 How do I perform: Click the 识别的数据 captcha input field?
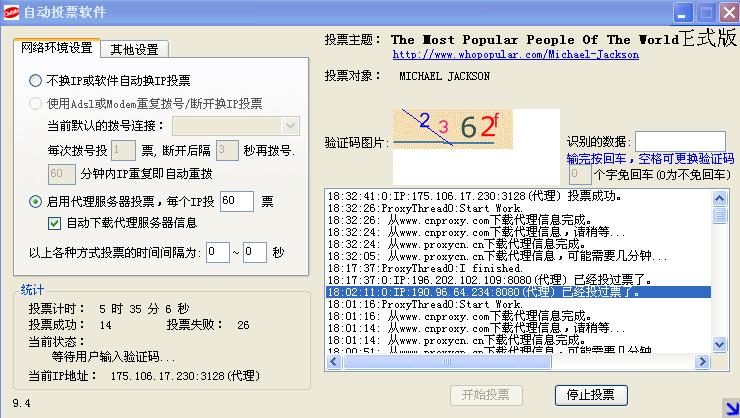click(x=680, y=142)
